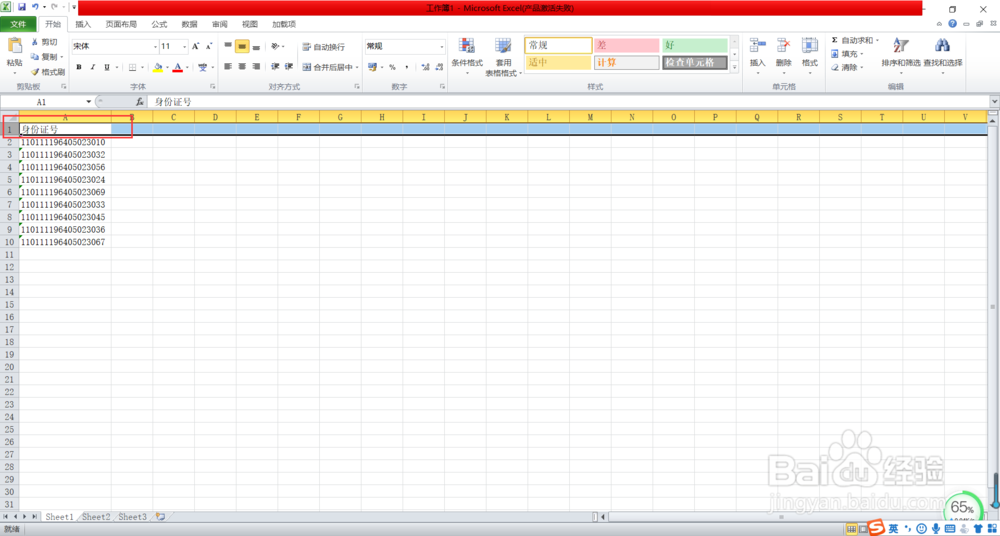Toggle underline formatting
This screenshot has height=536, width=1000.
pos(107,67)
